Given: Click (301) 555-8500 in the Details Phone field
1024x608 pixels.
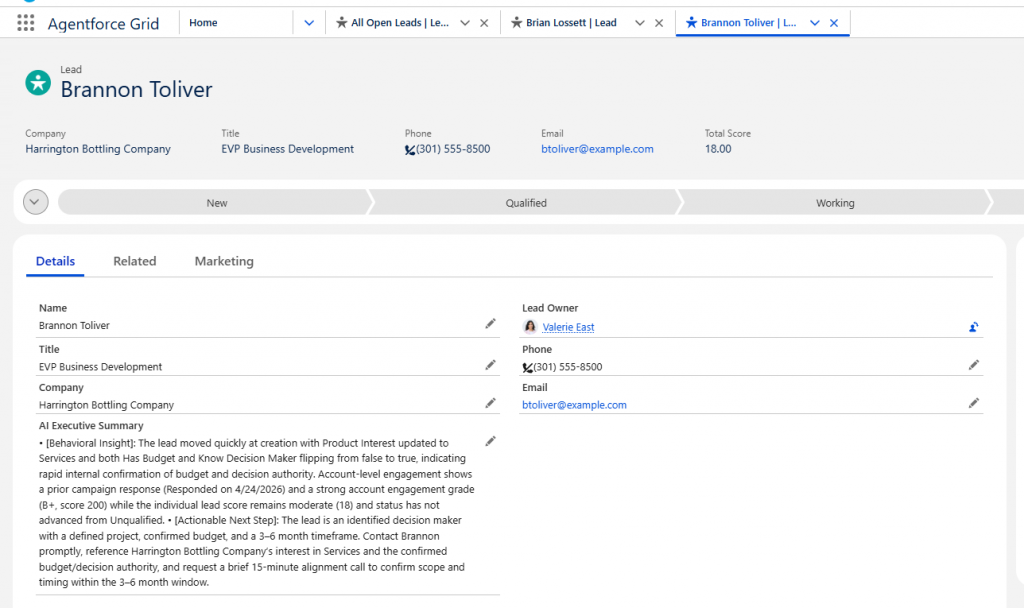Looking at the screenshot, I should tap(568, 367).
